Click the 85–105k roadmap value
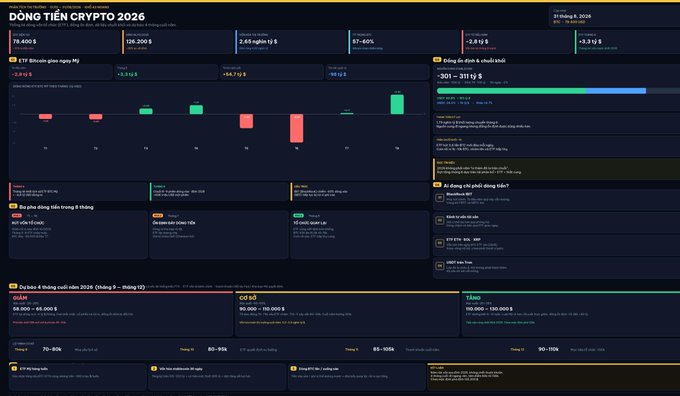 coord(383,349)
